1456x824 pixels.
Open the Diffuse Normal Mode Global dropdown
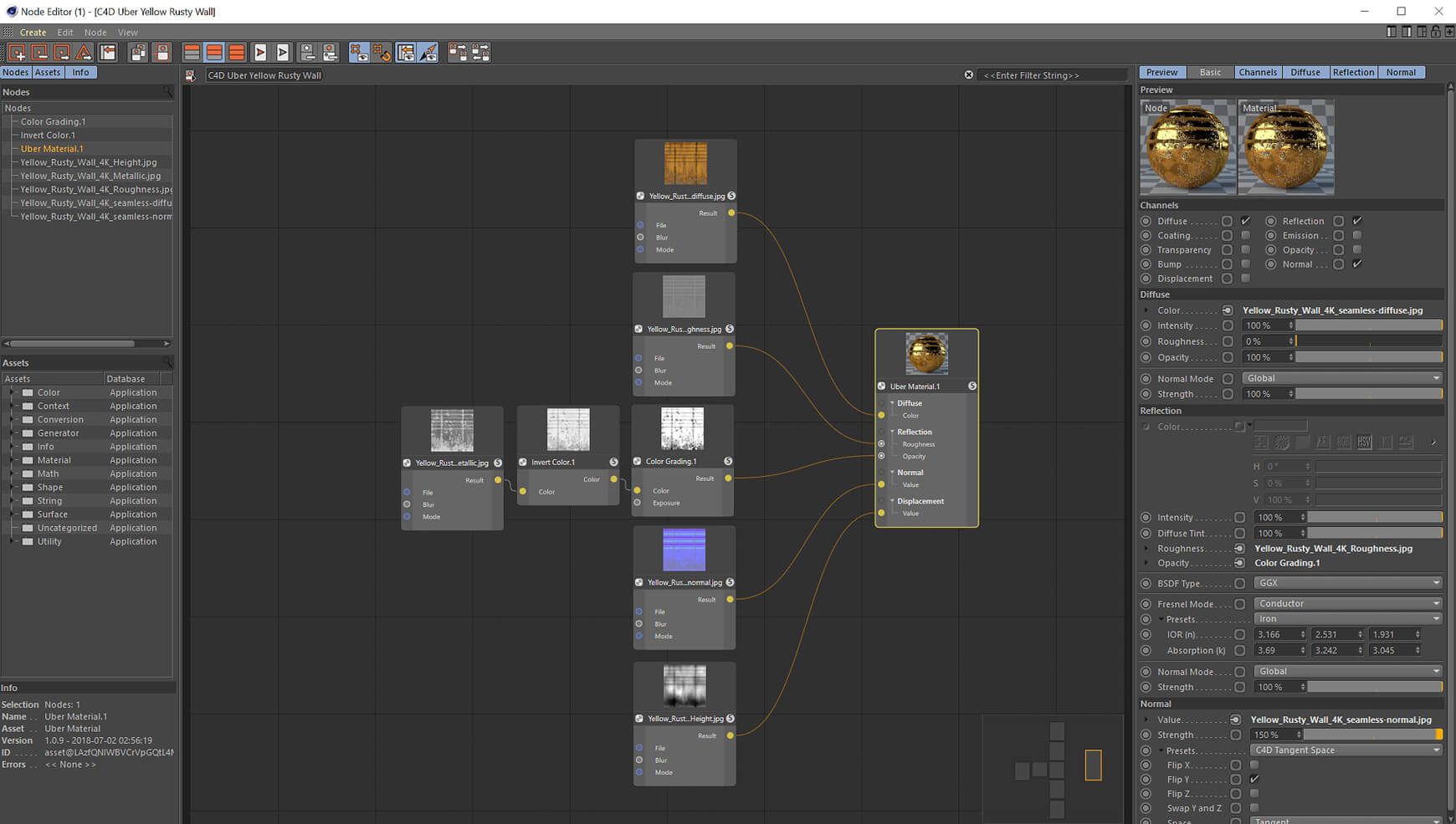1342,379
